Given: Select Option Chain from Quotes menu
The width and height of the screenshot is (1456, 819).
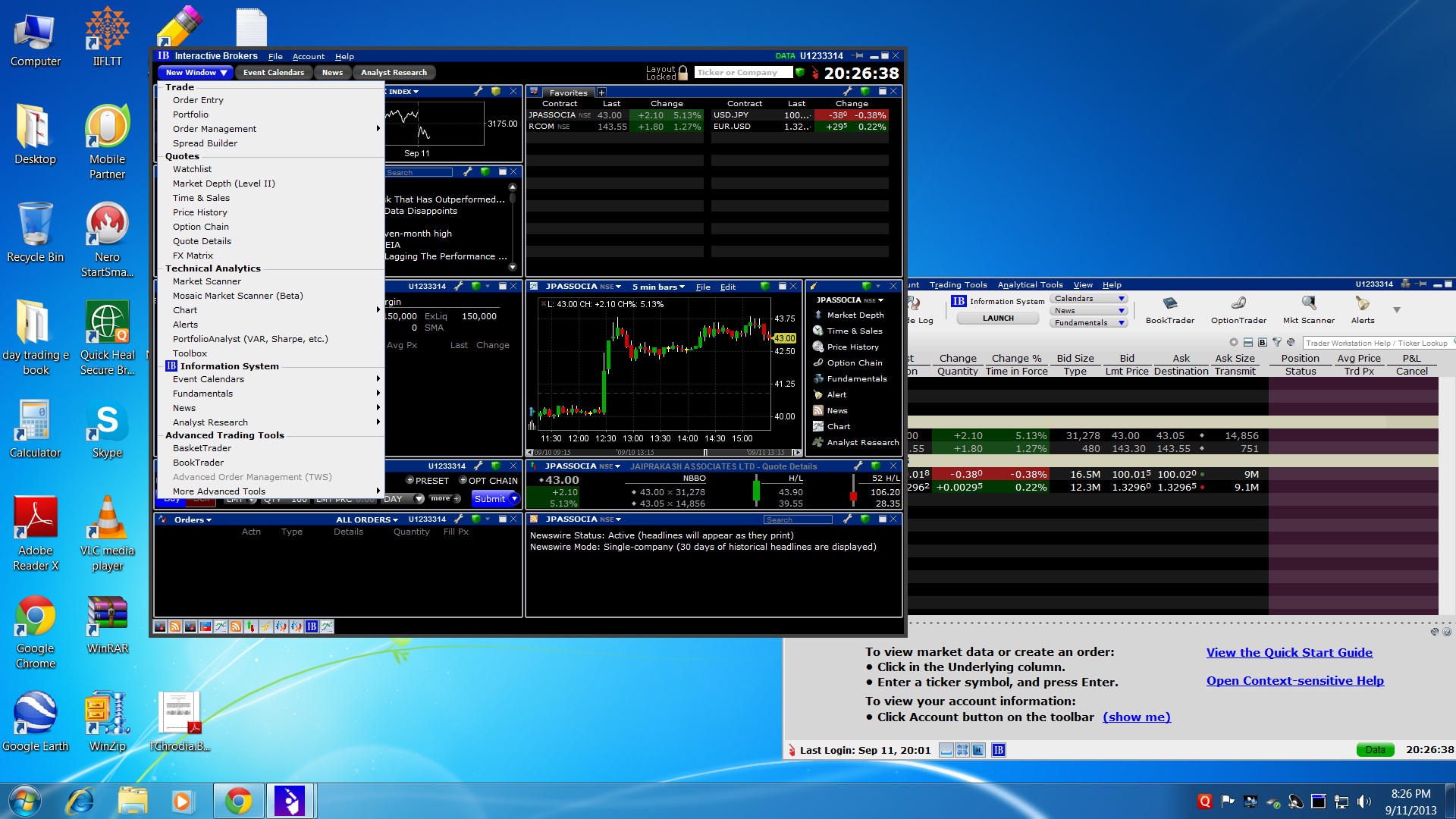Looking at the screenshot, I should (200, 227).
